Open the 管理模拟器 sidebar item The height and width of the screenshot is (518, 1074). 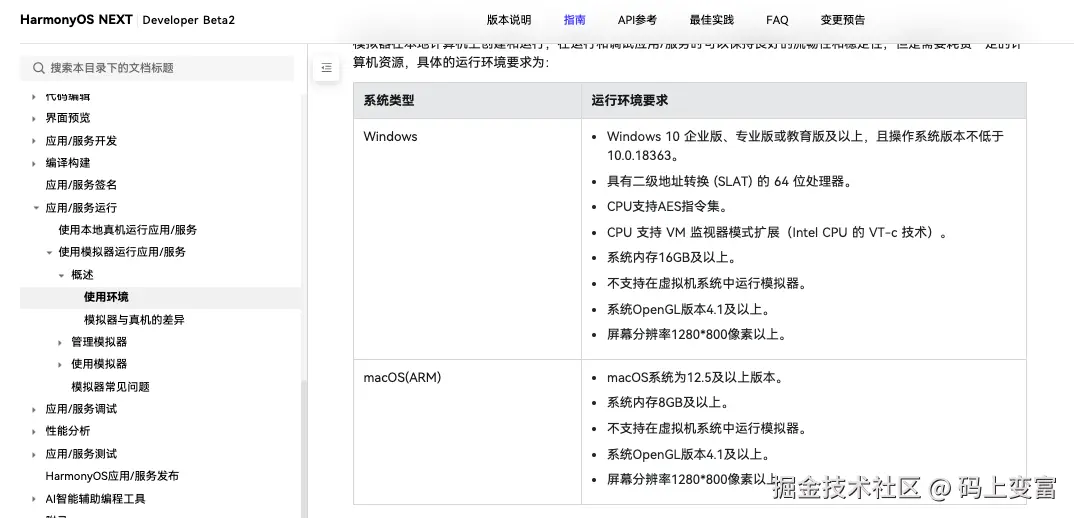pyautogui.click(x=99, y=342)
